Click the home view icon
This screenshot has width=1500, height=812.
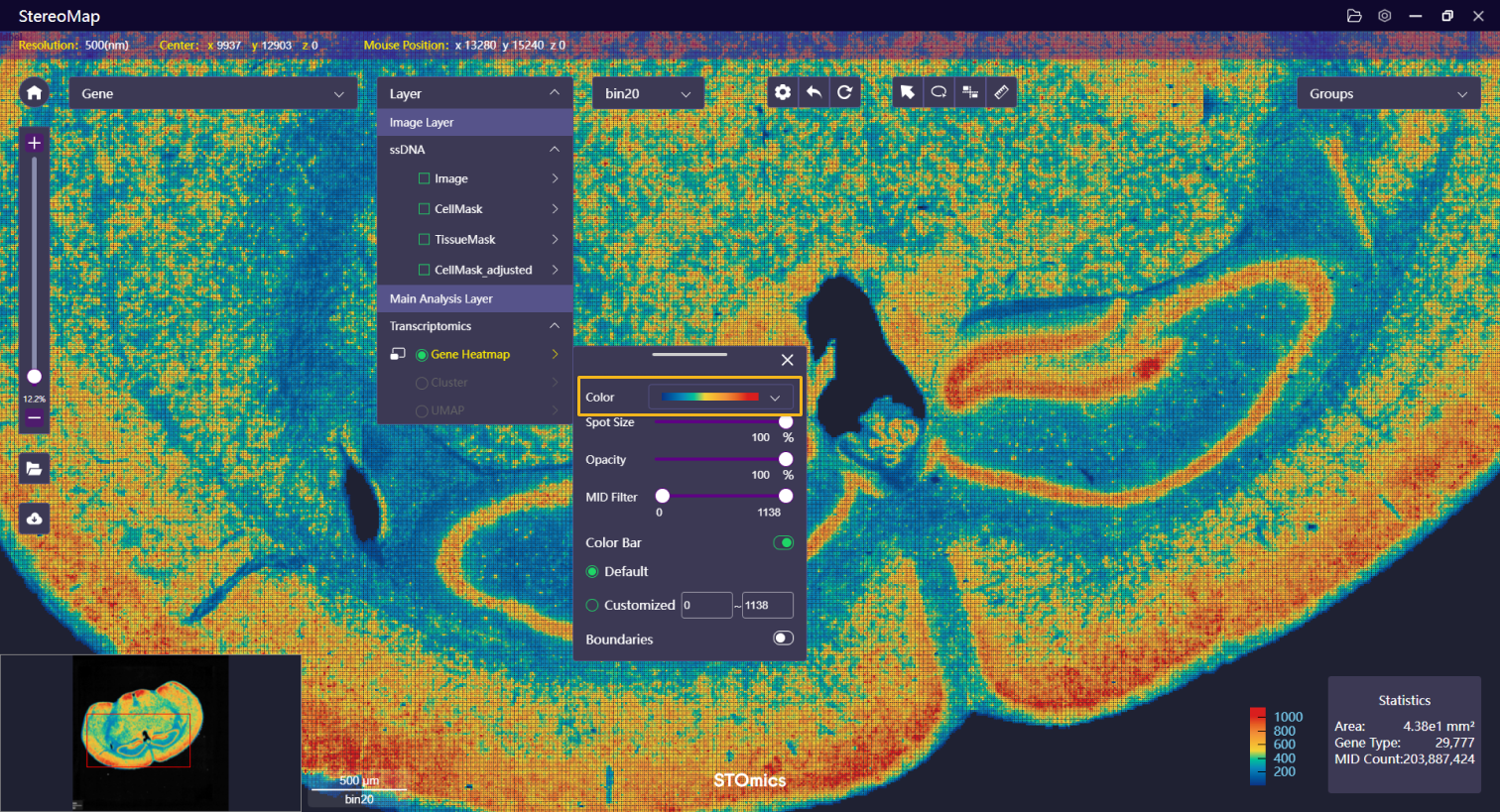click(x=34, y=93)
